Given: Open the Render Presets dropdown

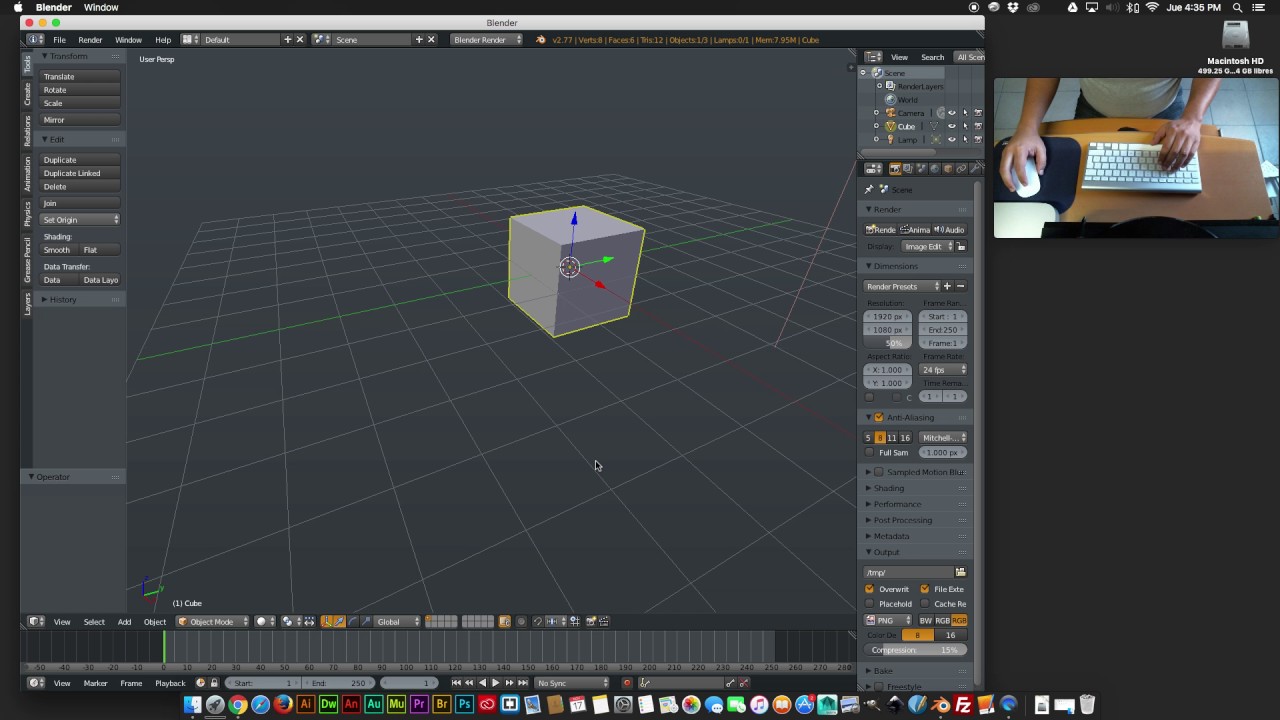Looking at the screenshot, I should [x=901, y=286].
